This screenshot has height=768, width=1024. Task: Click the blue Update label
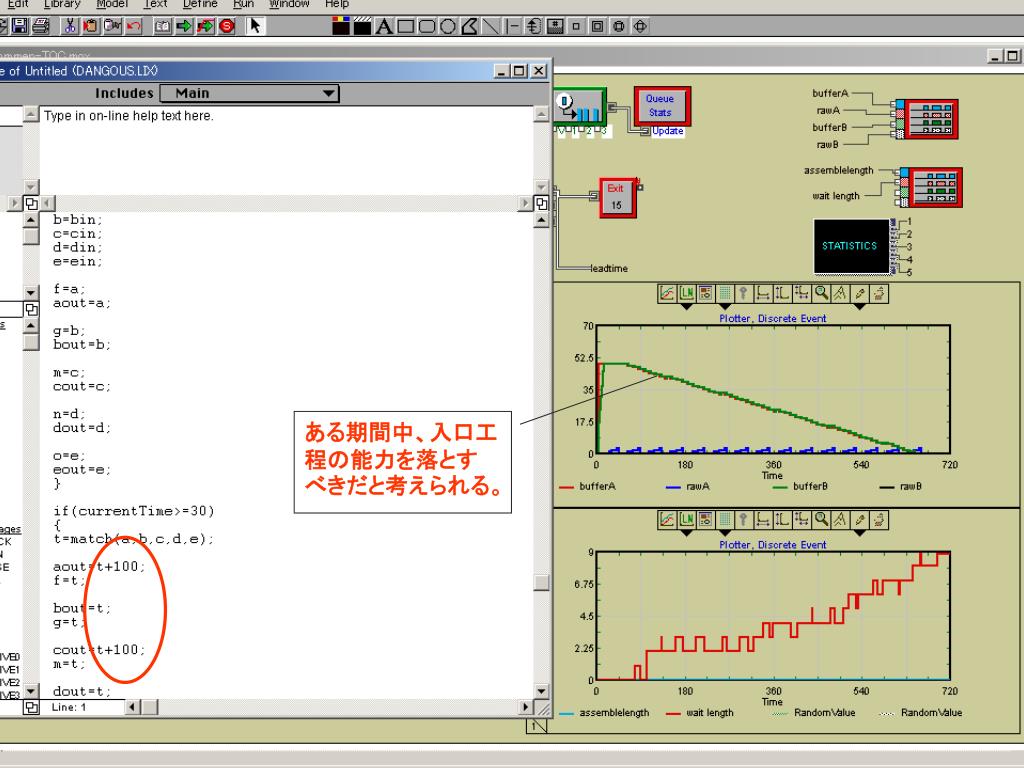click(667, 131)
